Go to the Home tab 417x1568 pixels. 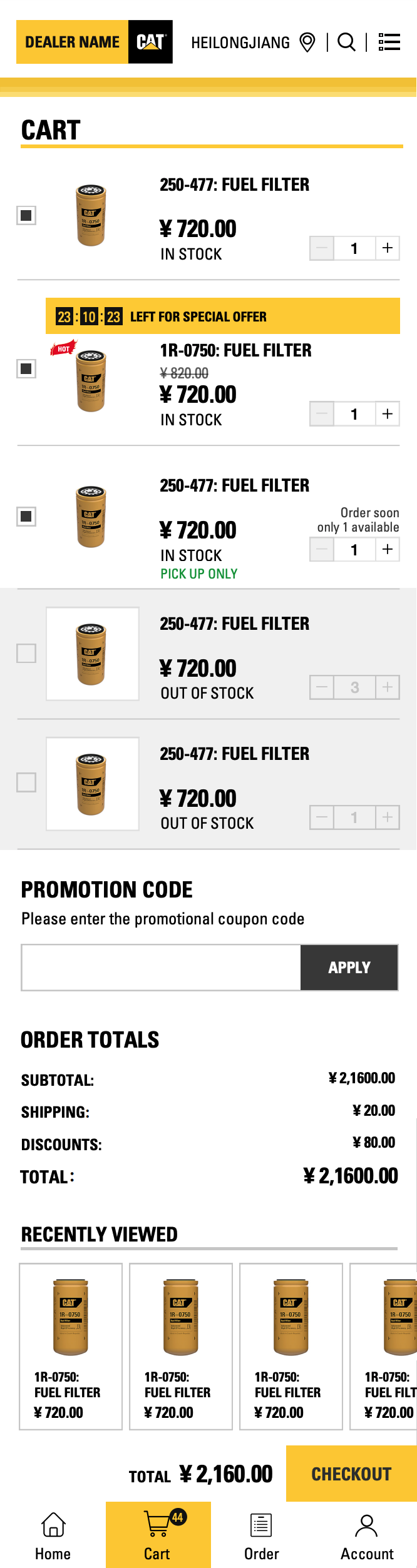coord(53,1535)
